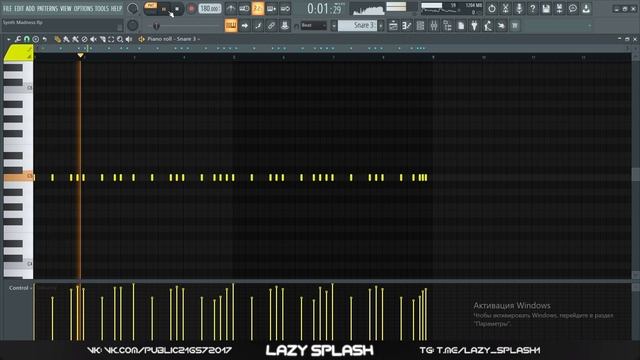Open the TOOLS menu
The width and height of the screenshot is (640, 360).
point(102,9)
